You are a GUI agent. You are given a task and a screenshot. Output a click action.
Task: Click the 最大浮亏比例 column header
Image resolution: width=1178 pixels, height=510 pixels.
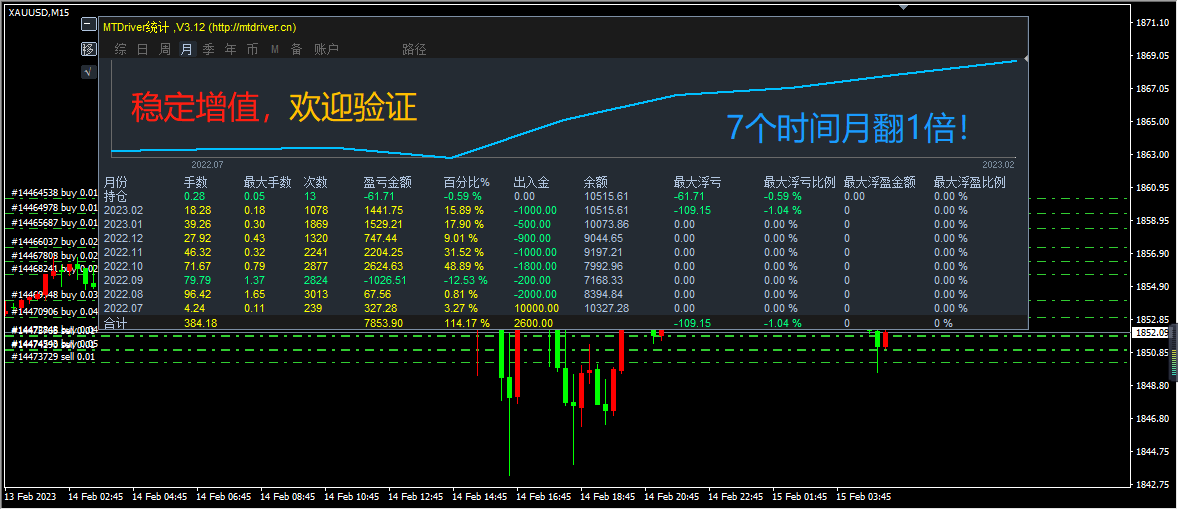pos(799,182)
